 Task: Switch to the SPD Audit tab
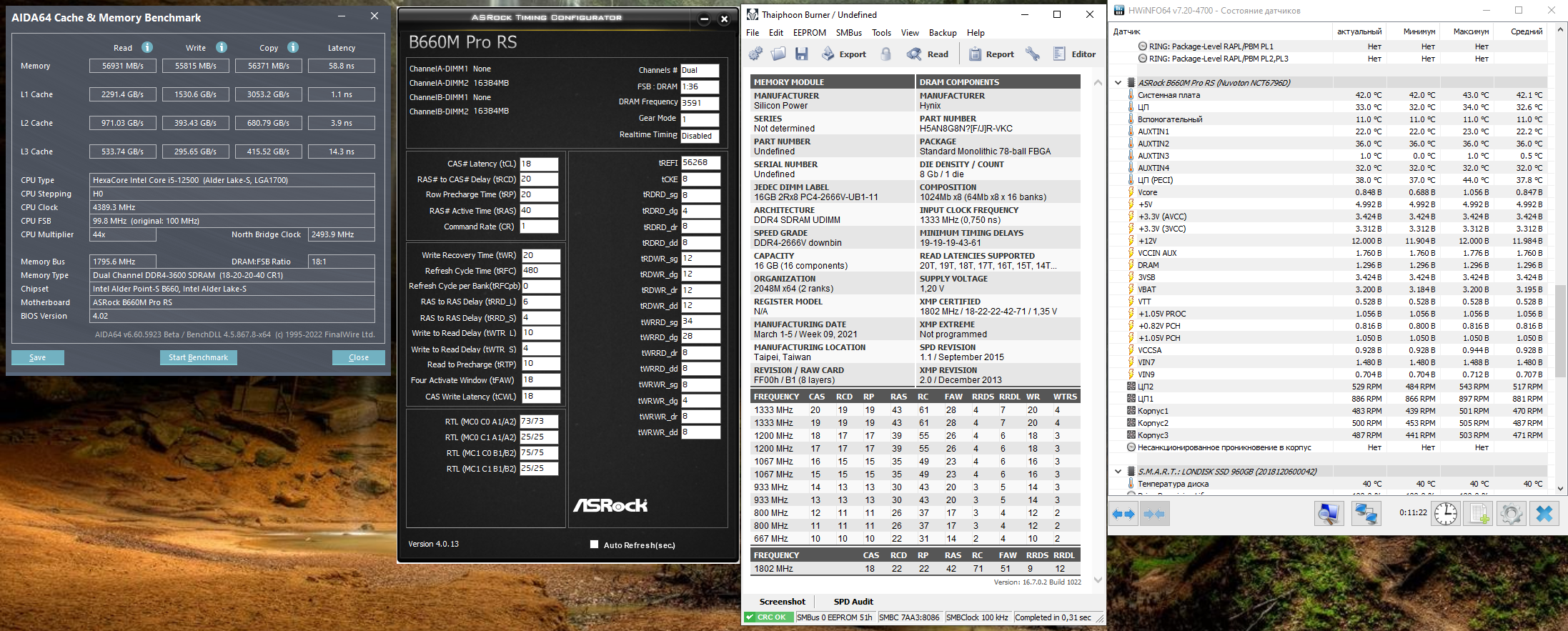[x=853, y=602]
